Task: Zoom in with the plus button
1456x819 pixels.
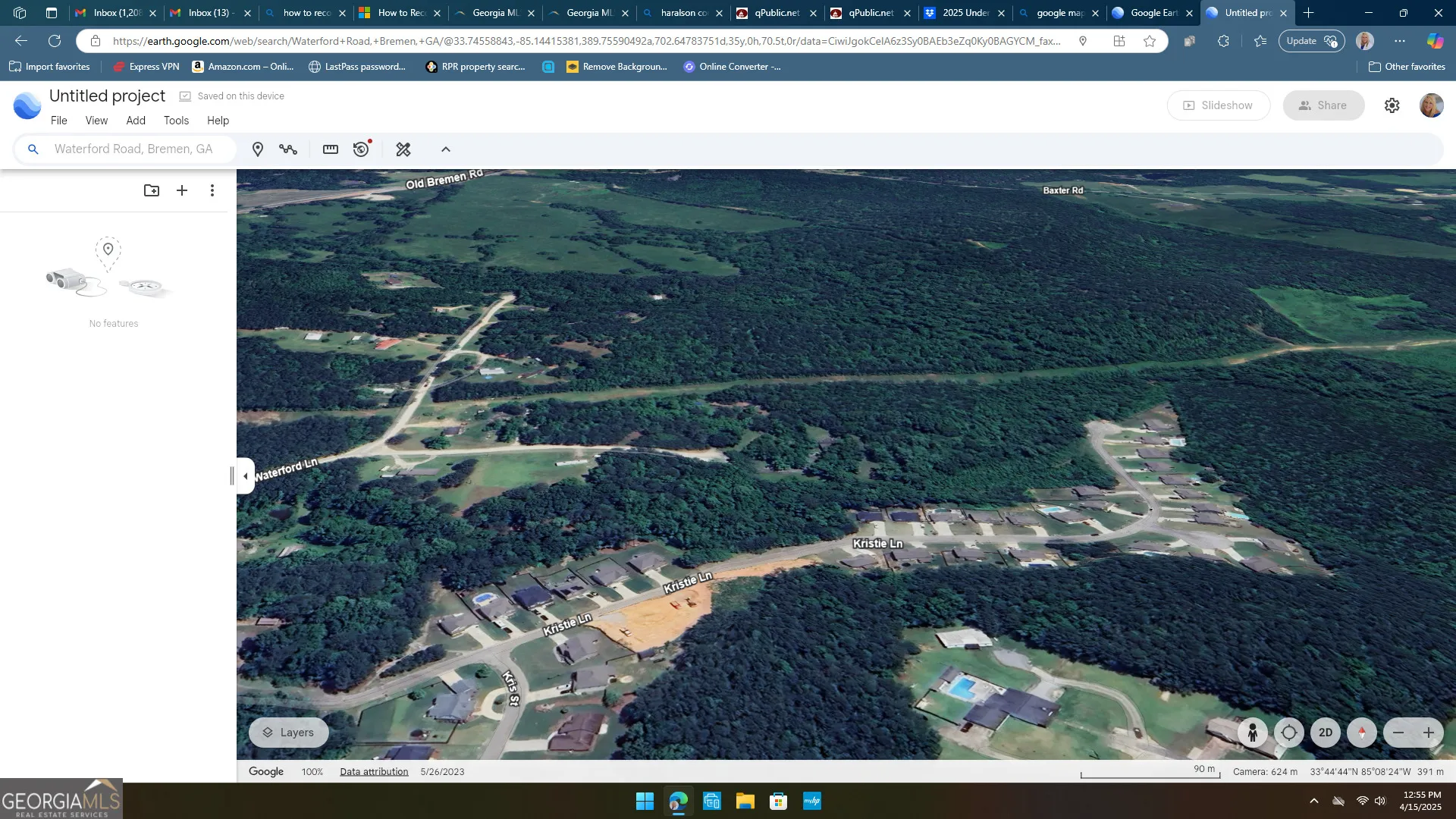Action: [1429, 733]
